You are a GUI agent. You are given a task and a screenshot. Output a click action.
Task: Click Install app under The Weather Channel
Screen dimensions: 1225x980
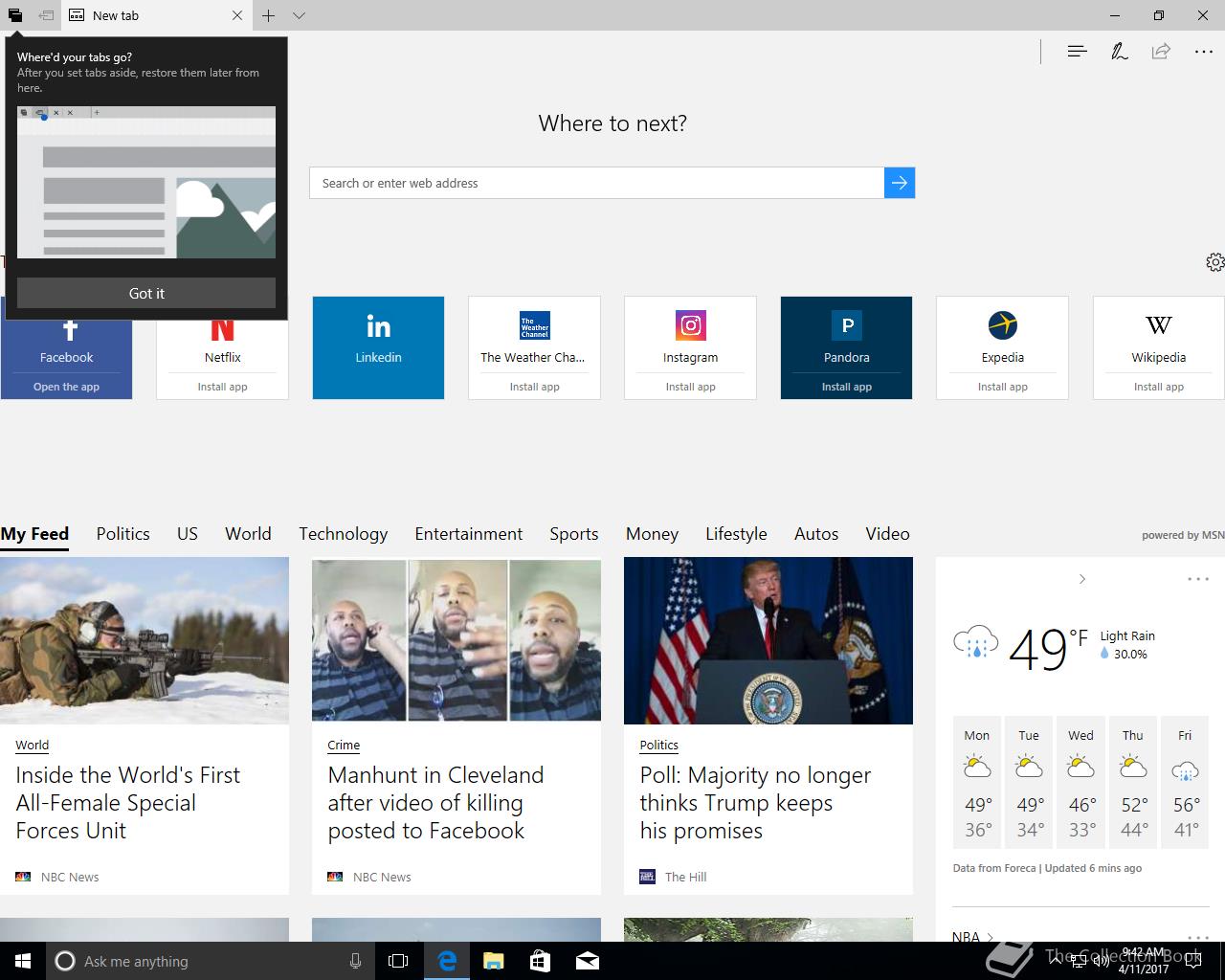[534, 387]
